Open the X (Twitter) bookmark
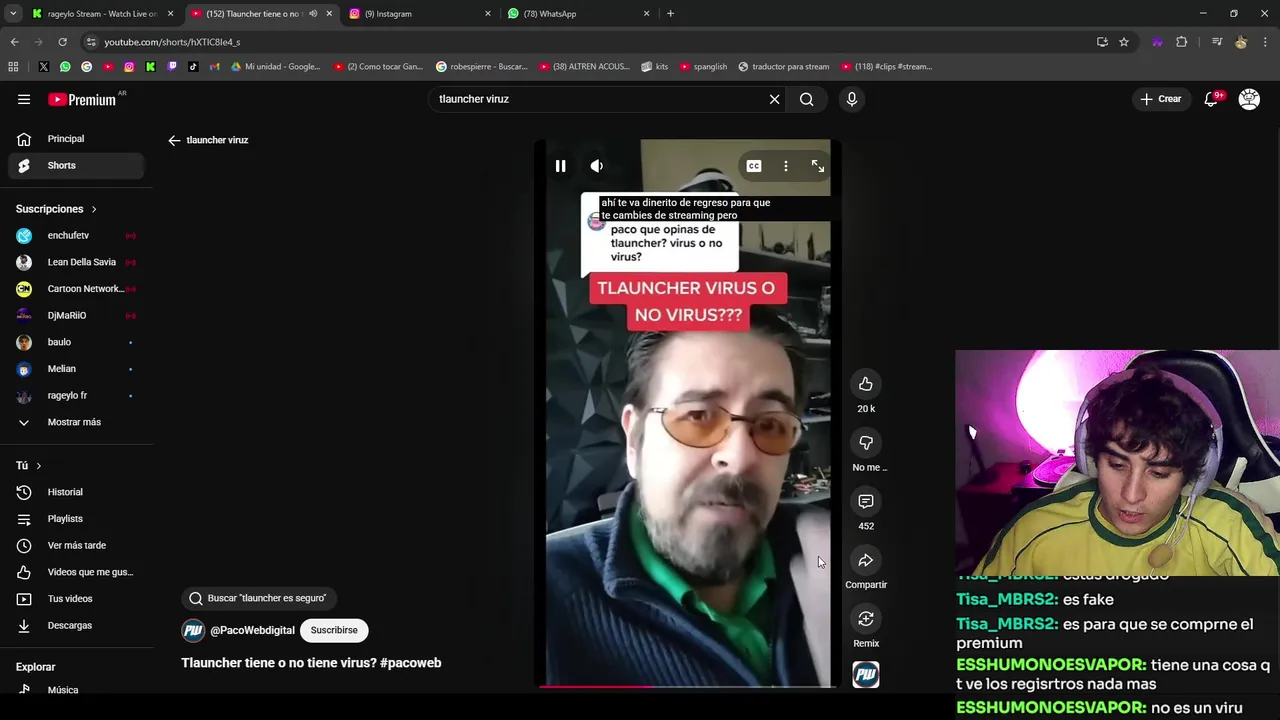This screenshot has height=720, width=1280. (44, 67)
